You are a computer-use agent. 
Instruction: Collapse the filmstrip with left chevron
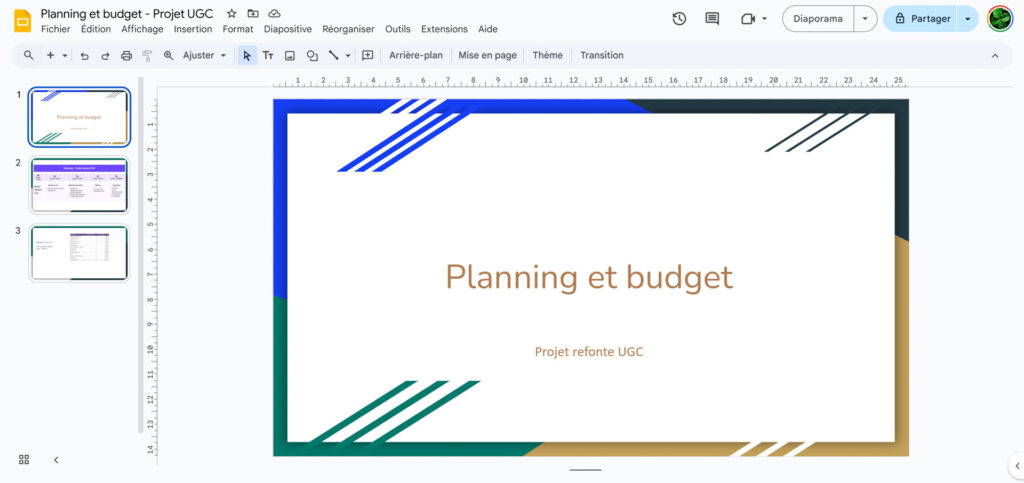coord(56,460)
